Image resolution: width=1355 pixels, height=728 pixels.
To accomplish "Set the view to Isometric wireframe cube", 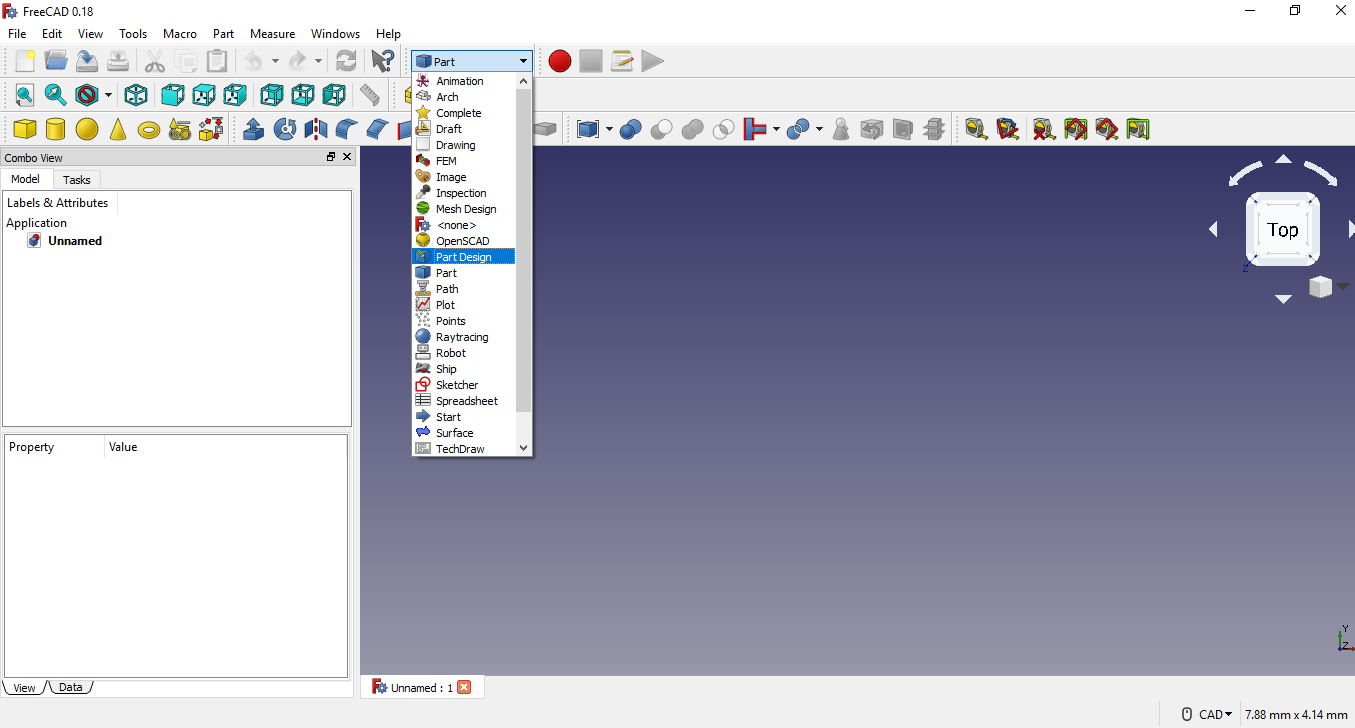I will [136, 95].
